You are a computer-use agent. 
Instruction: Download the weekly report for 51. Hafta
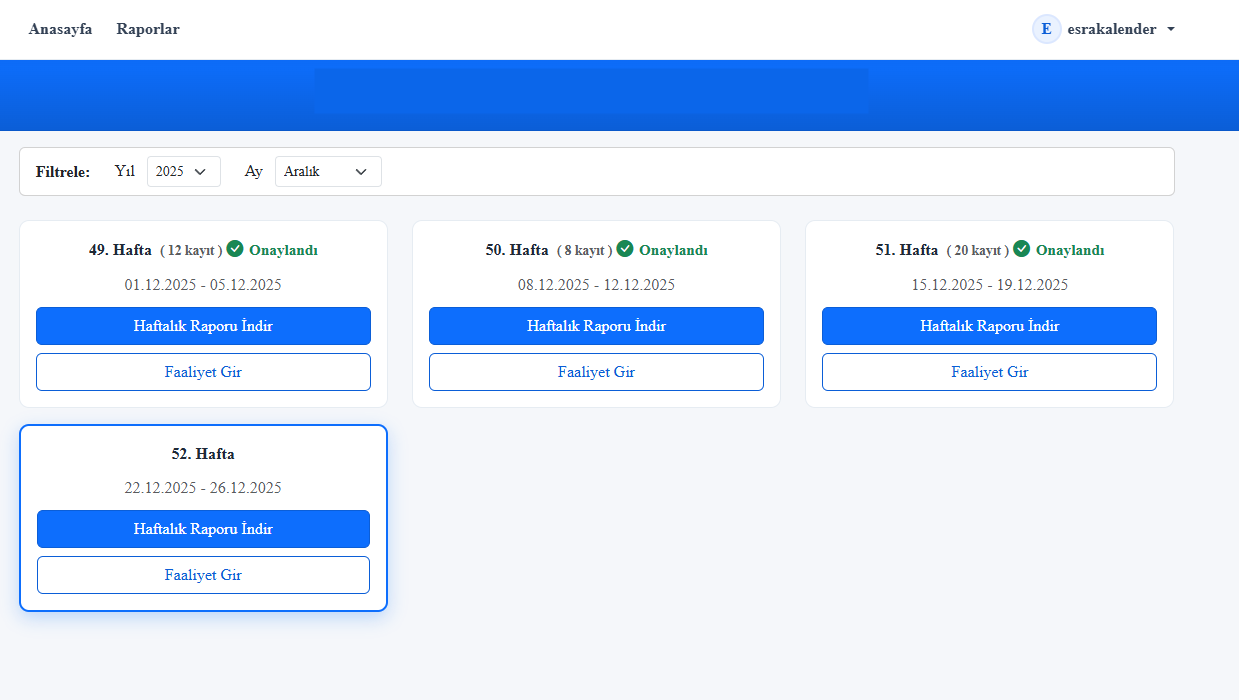[x=989, y=326]
